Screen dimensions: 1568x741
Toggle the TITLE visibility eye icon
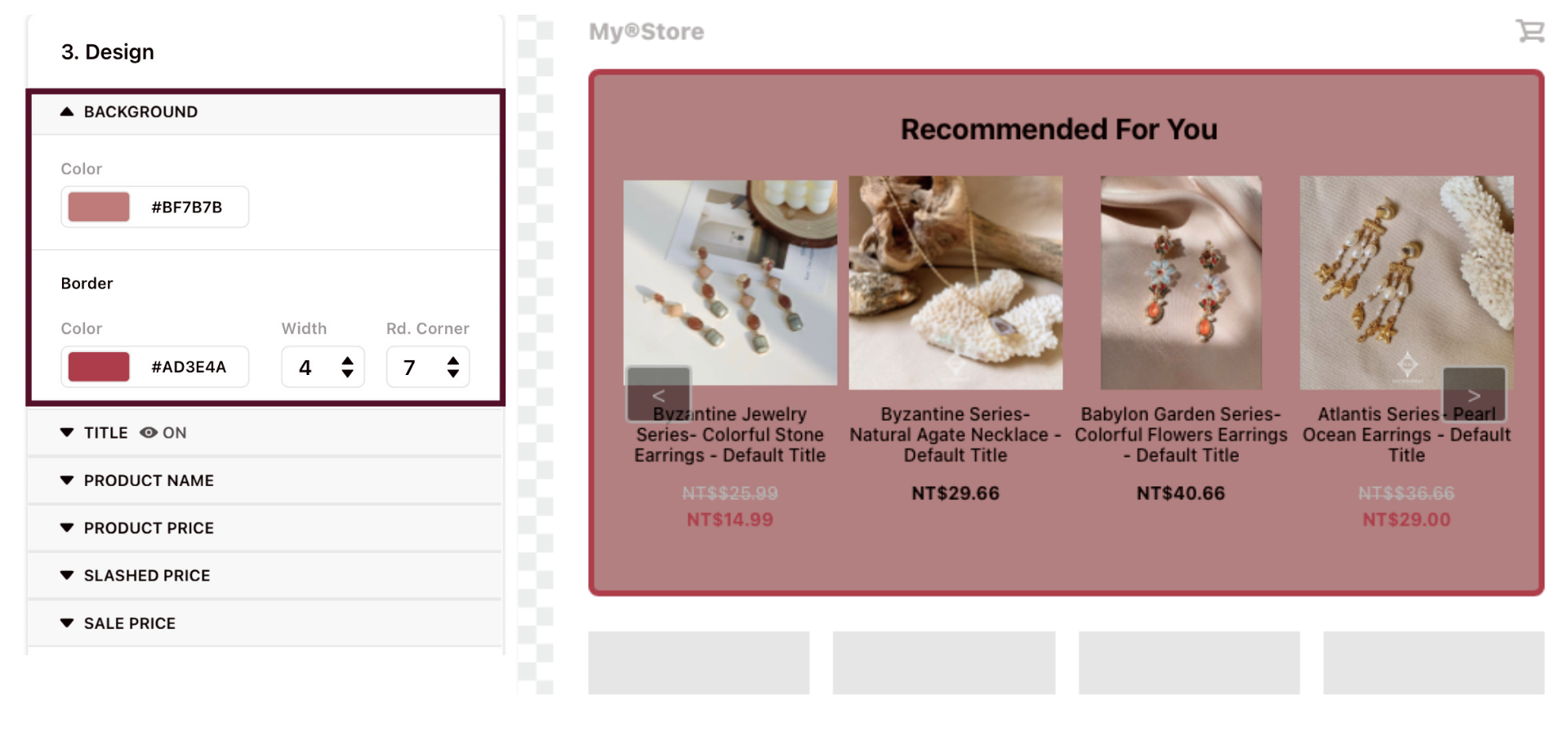coord(149,433)
